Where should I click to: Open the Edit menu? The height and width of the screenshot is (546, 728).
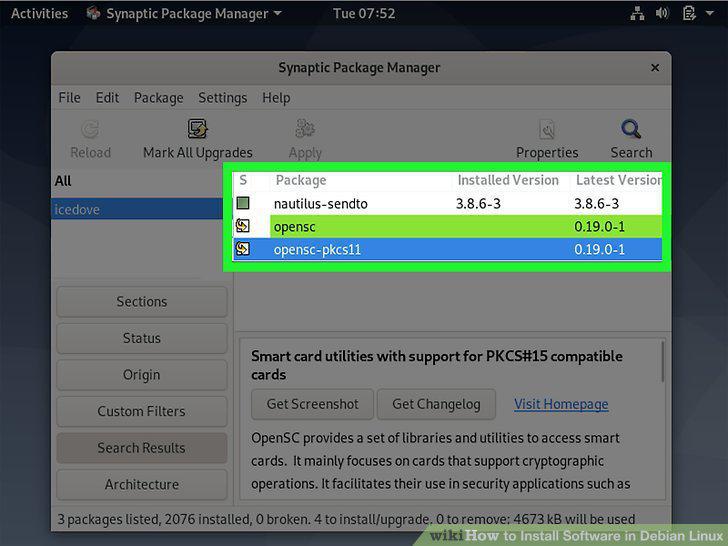coord(107,98)
